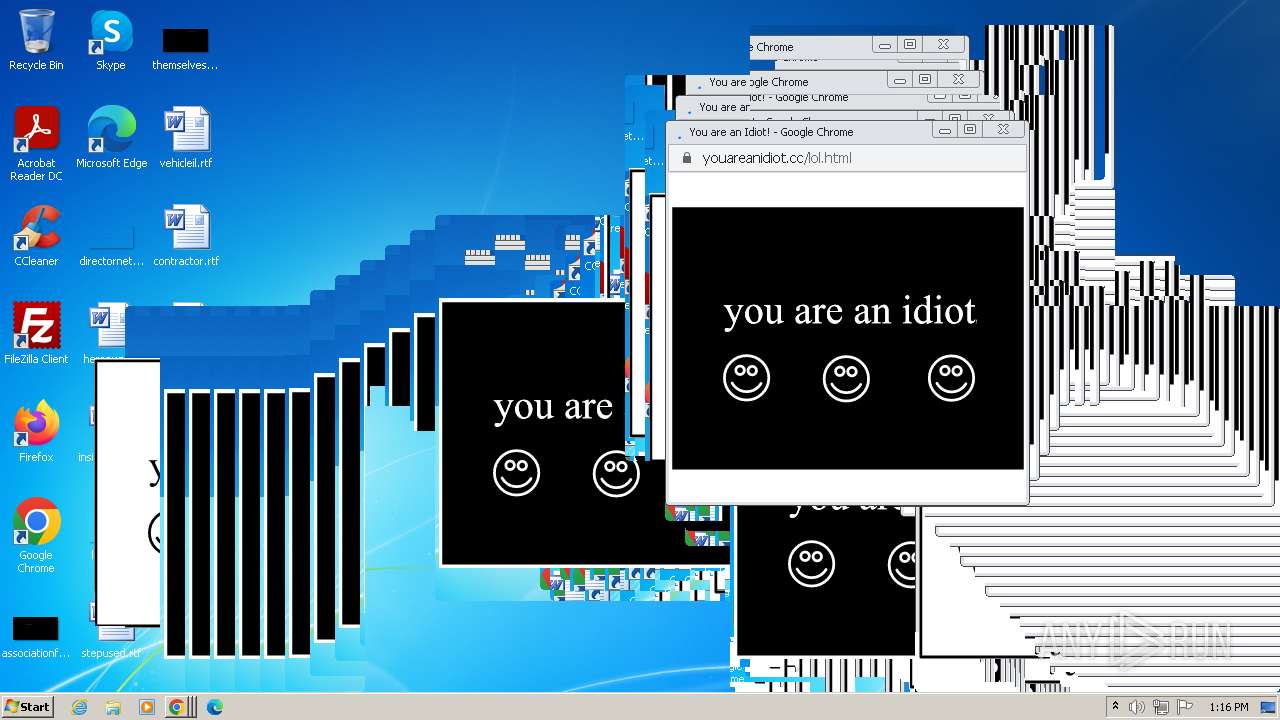Click the Show desktop button after the clock
The height and width of the screenshot is (720, 1280).
click(1268, 707)
